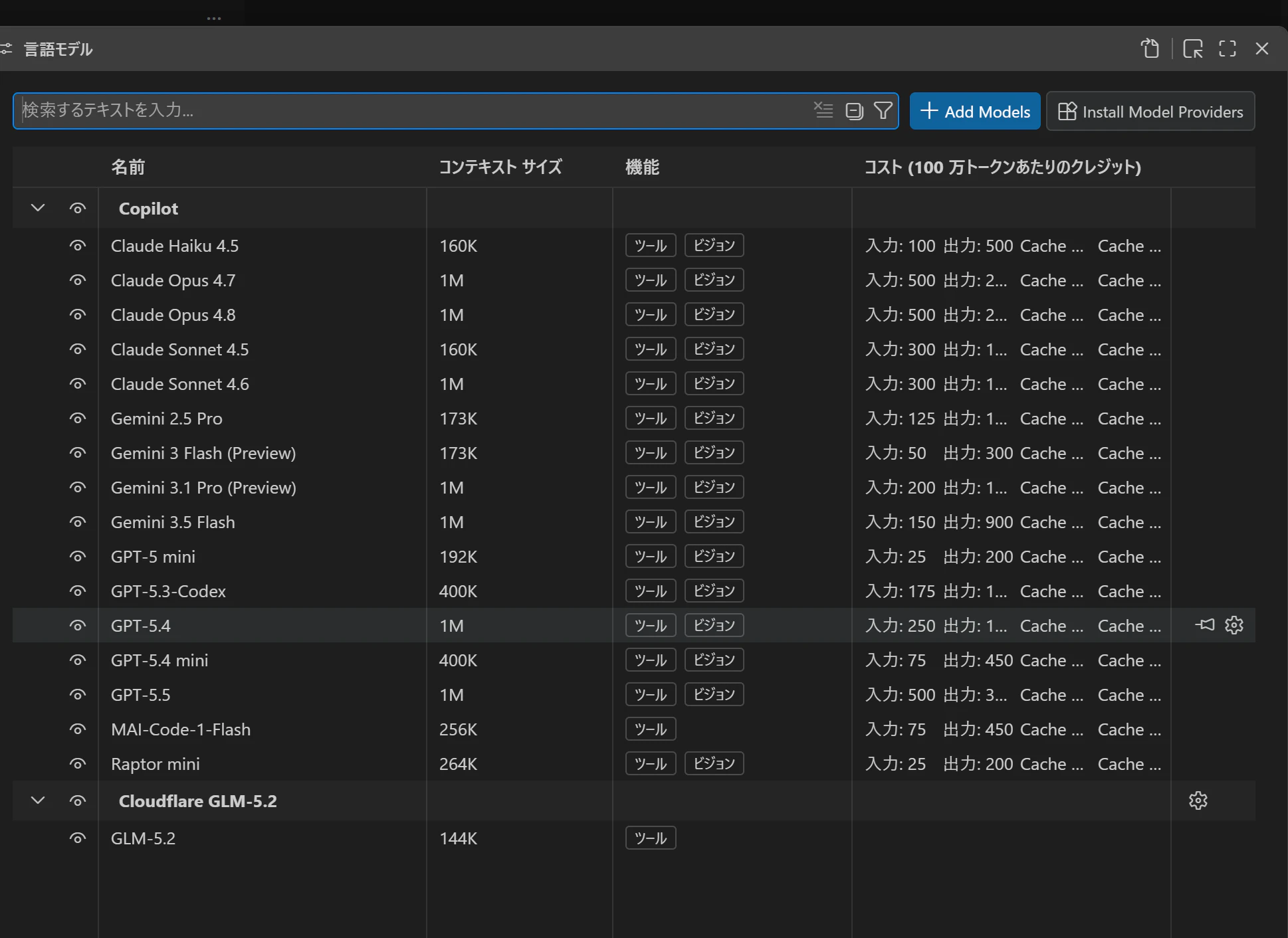The height and width of the screenshot is (938, 1288).
Task: Collapse the Copilot model group
Action: pyautogui.click(x=38, y=208)
